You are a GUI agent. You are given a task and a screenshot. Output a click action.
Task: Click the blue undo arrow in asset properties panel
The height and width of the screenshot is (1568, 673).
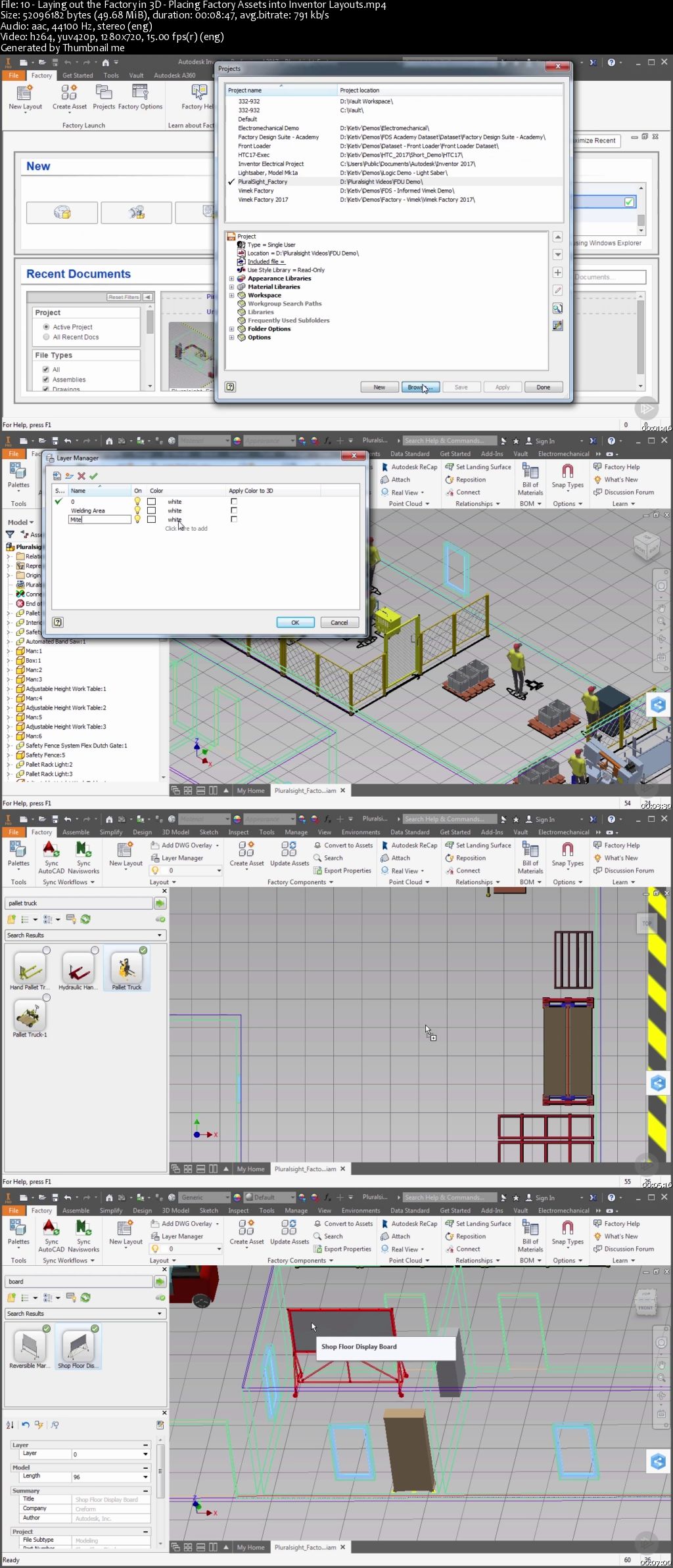click(x=26, y=1425)
